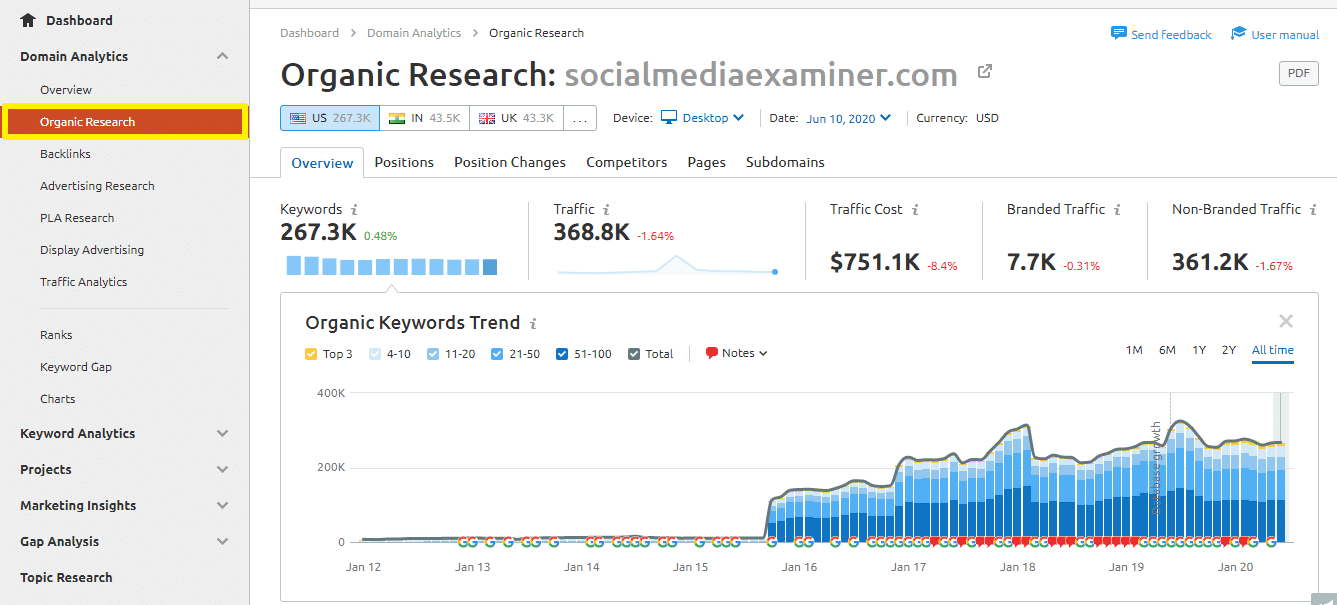The image size is (1337, 605).
Task: Click the desktop monitor device icon
Action: tap(670, 118)
